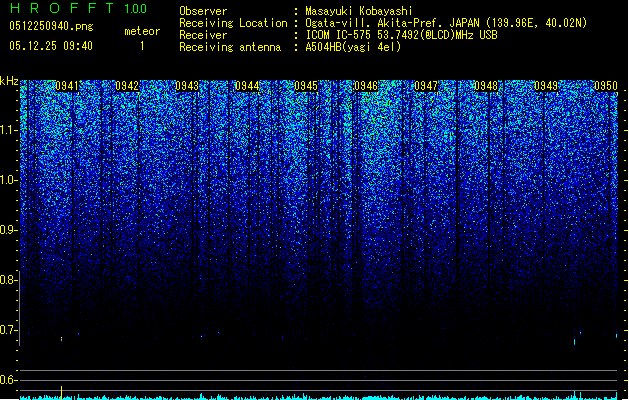Click the 0948 time marker
The width and height of the screenshot is (629, 400).
tap(486, 86)
